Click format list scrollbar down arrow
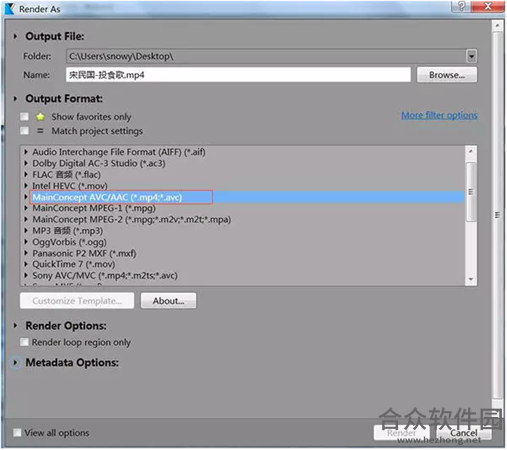Screen dimensions: 507x450 (471, 279)
